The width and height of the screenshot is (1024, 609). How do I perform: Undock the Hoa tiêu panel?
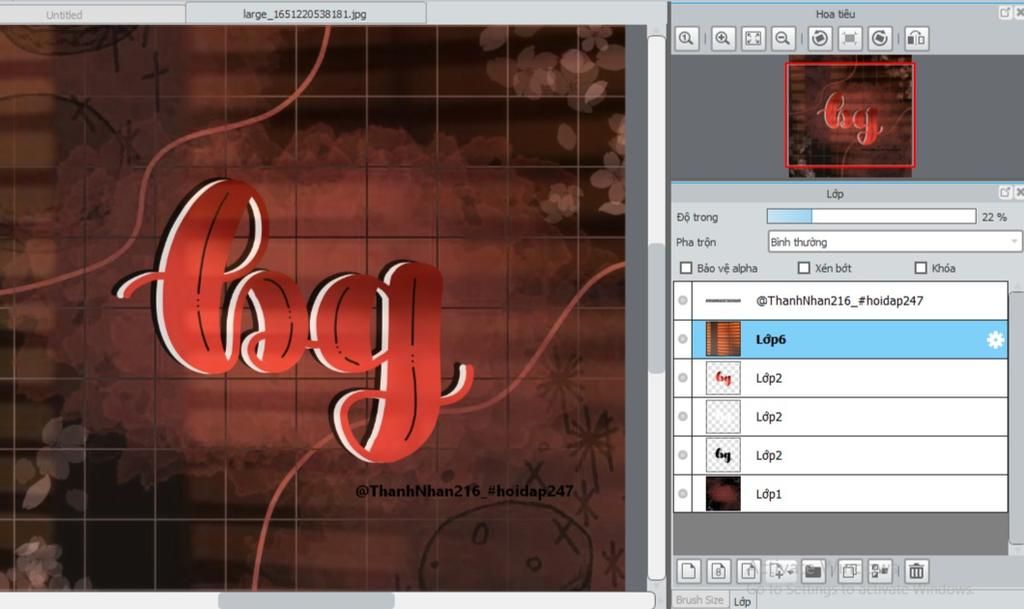(1005, 12)
